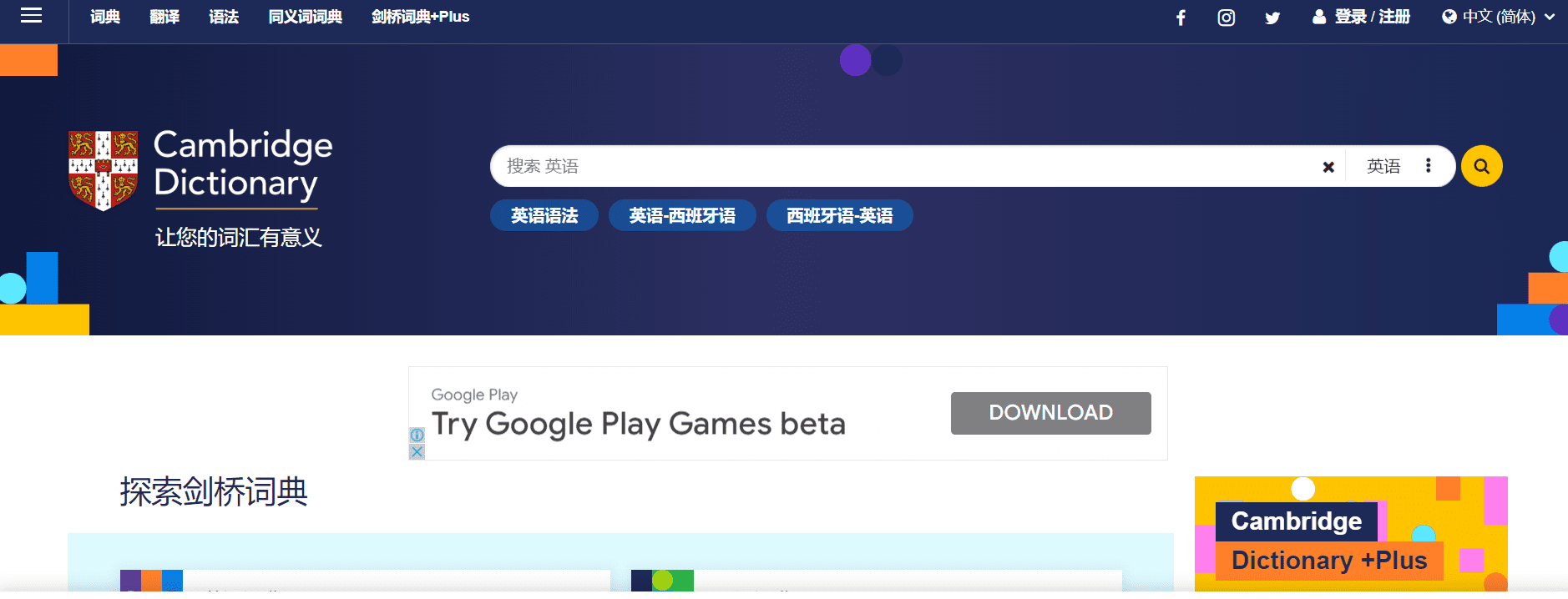Image resolution: width=1568 pixels, height=599 pixels.
Task: Click Cambridge Dictionary title text
Action: pos(242,164)
